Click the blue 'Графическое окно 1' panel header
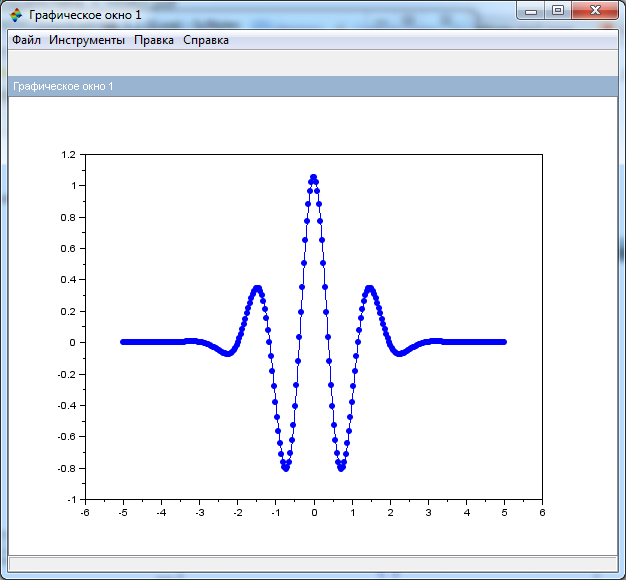Screen dimensions: 626x580 (x=313, y=86)
